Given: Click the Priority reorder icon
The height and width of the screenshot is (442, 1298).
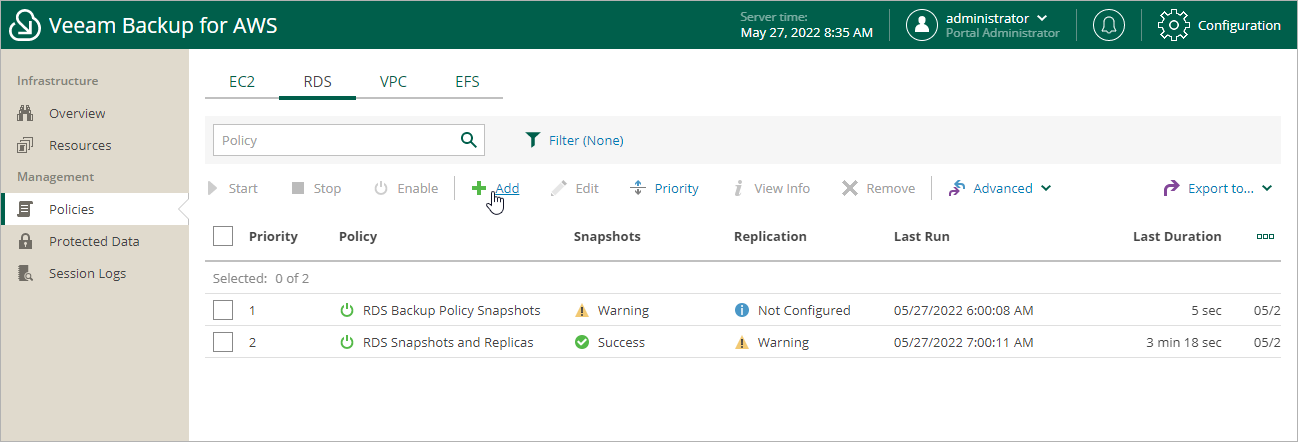Looking at the screenshot, I should tap(639, 188).
